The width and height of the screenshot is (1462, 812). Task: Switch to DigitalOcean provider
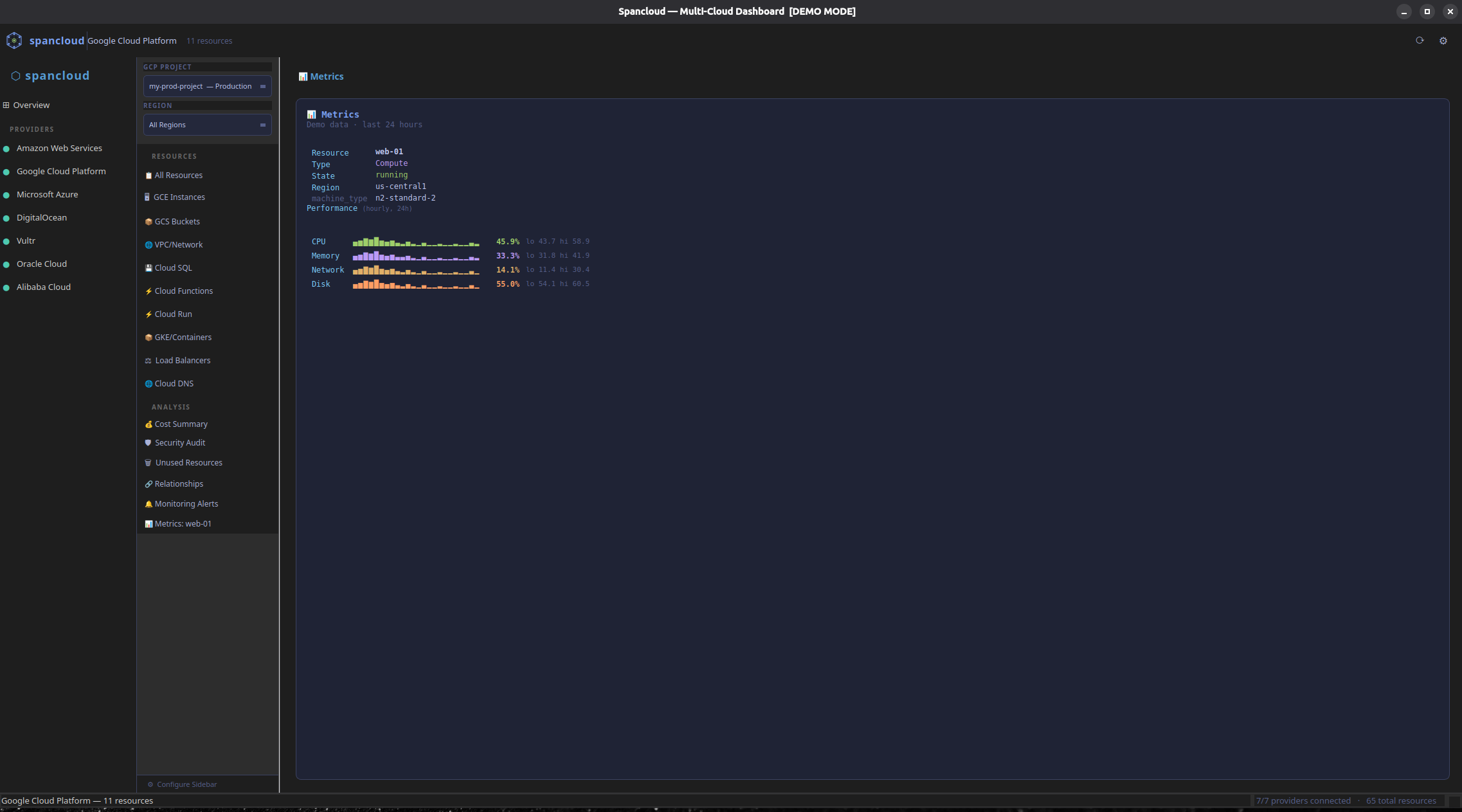[x=42, y=218]
